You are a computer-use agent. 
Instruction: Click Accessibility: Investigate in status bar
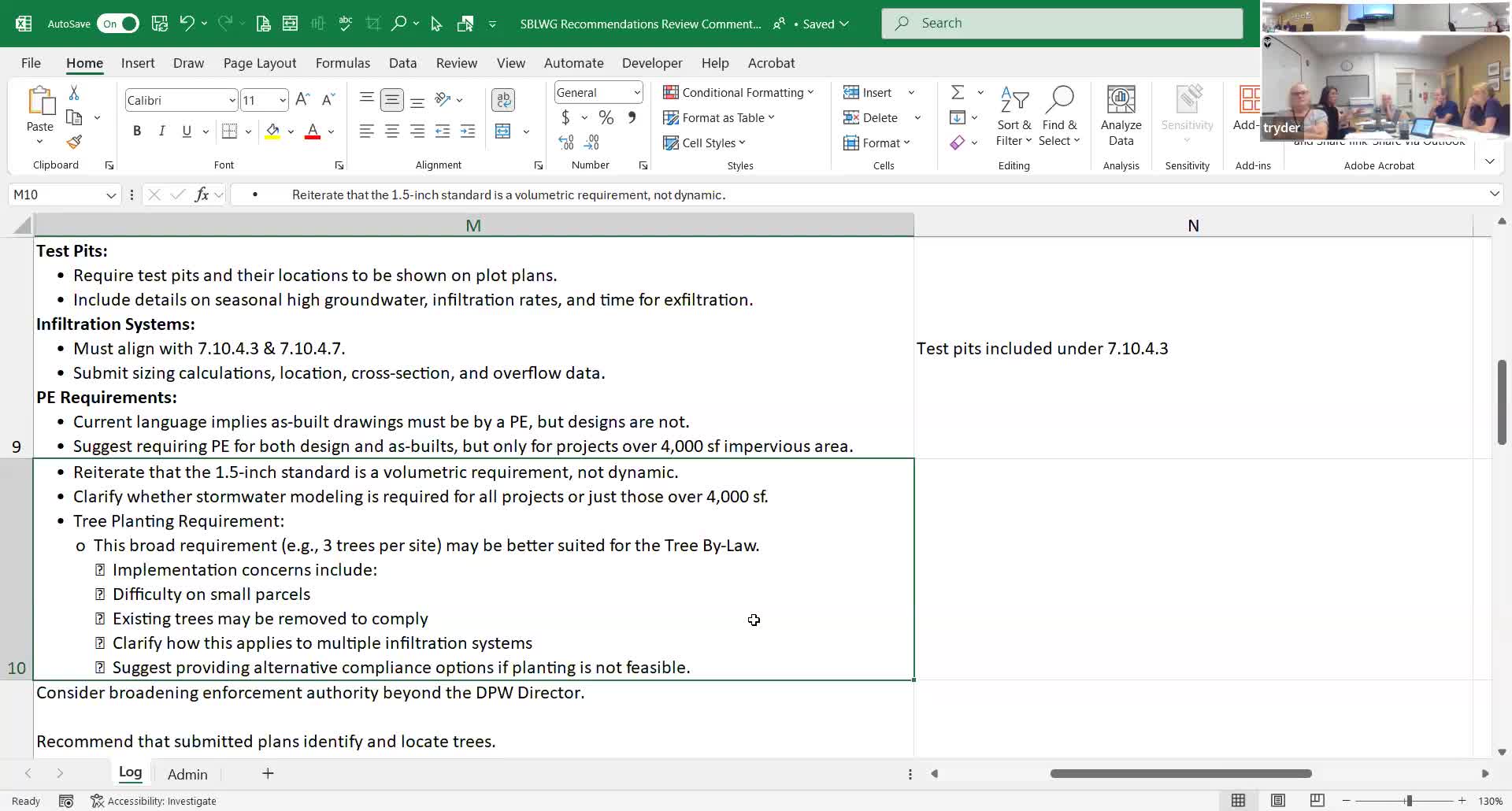tap(154, 801)
